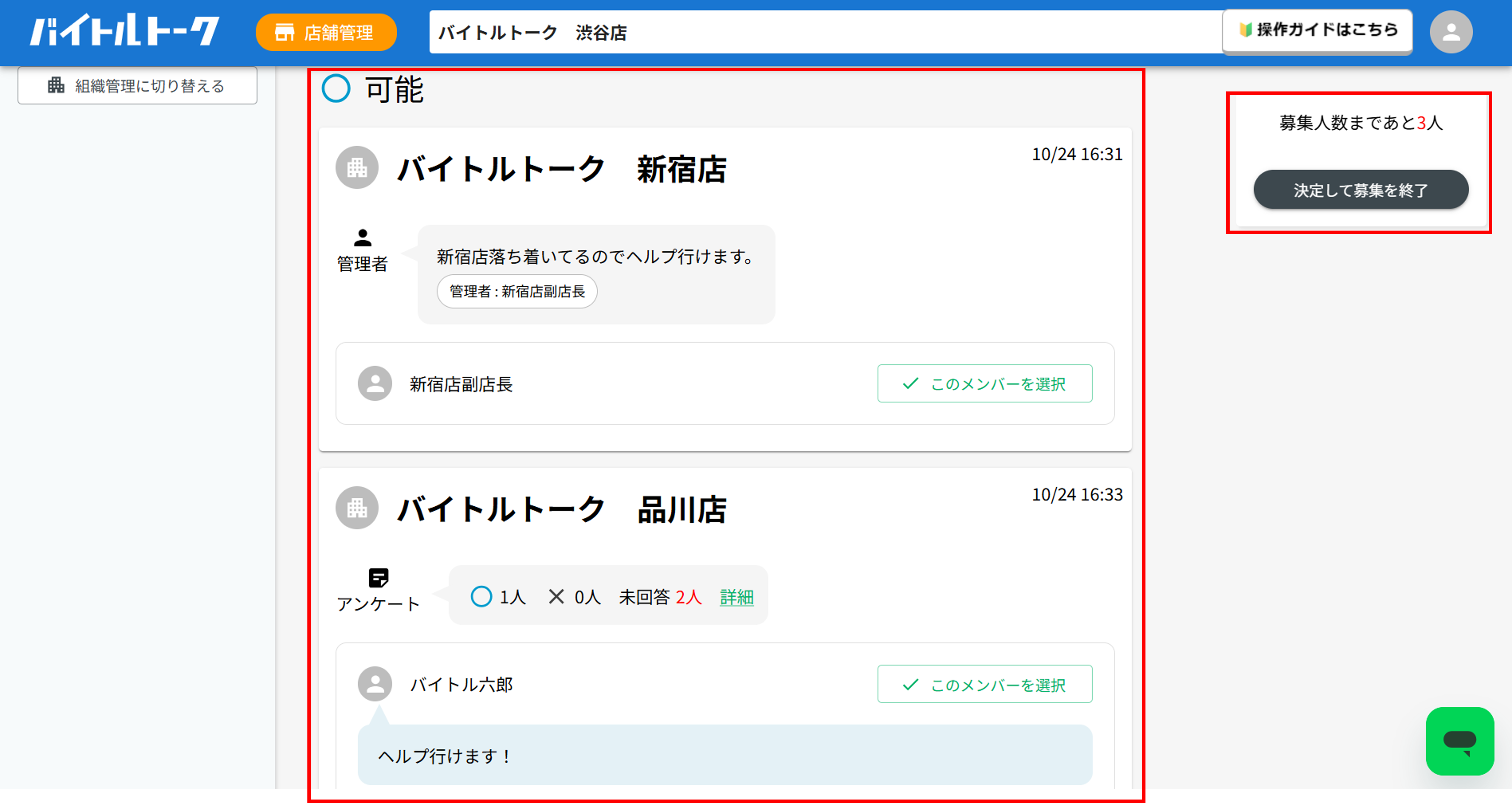Open the バイトルトーク 品川店 heading

click(562, 509)
